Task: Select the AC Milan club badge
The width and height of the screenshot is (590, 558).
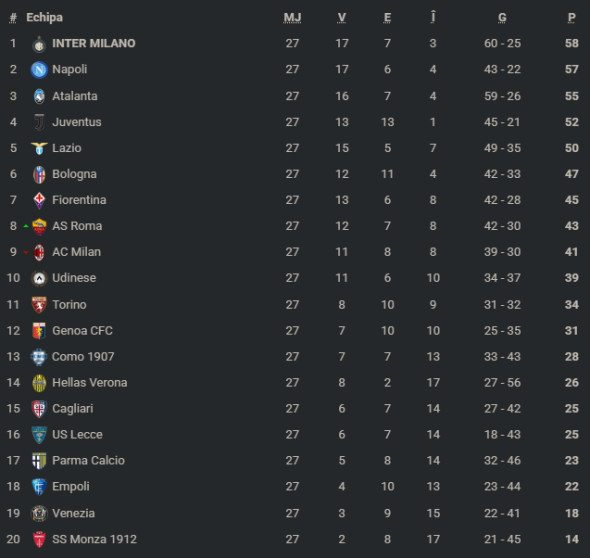Action: tap(39, 252)
